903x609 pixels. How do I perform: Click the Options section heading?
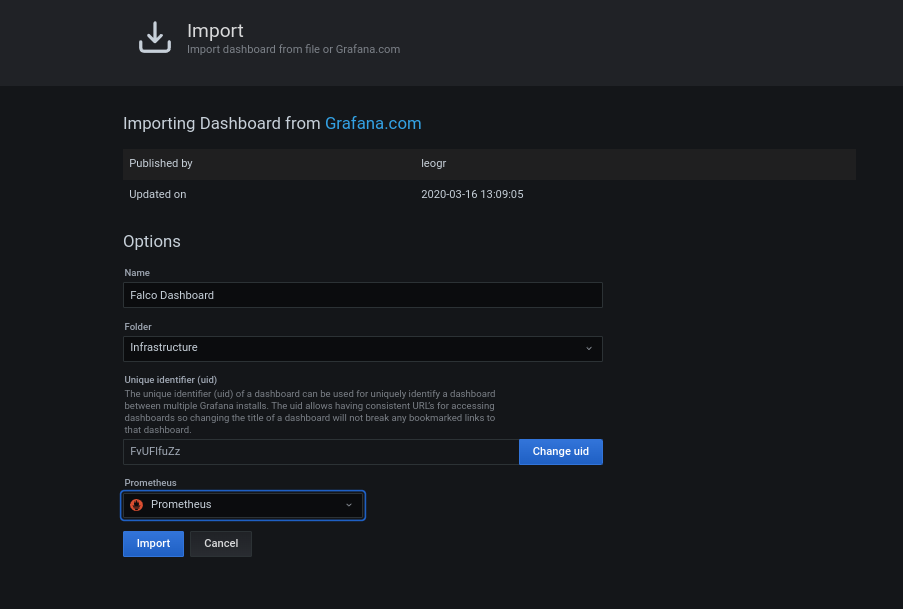[x=152, y=242]
